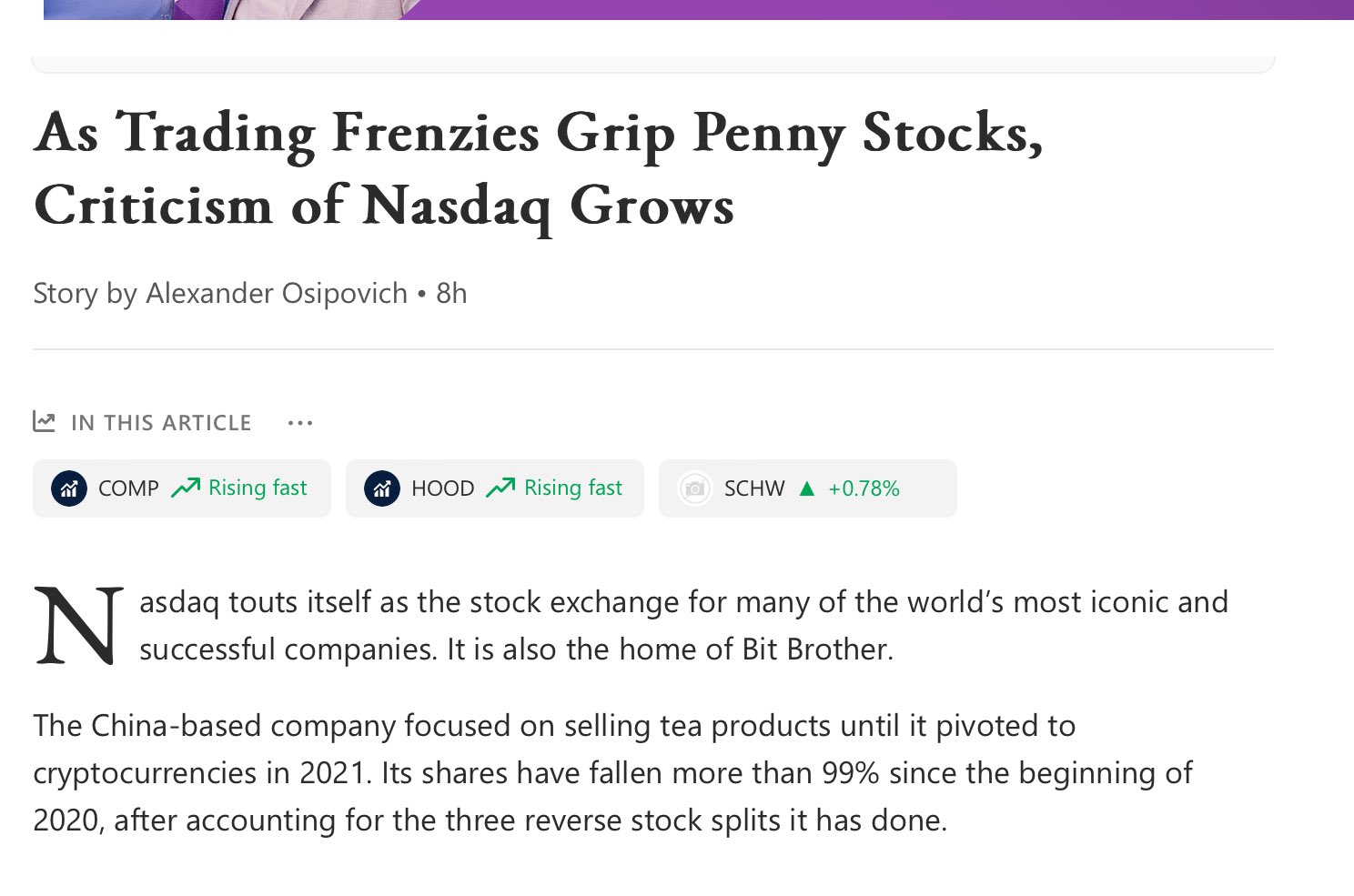Click the chart icon beside IN THIS ARTICLE
The image size is (1354, 896).
coord(44,421)
